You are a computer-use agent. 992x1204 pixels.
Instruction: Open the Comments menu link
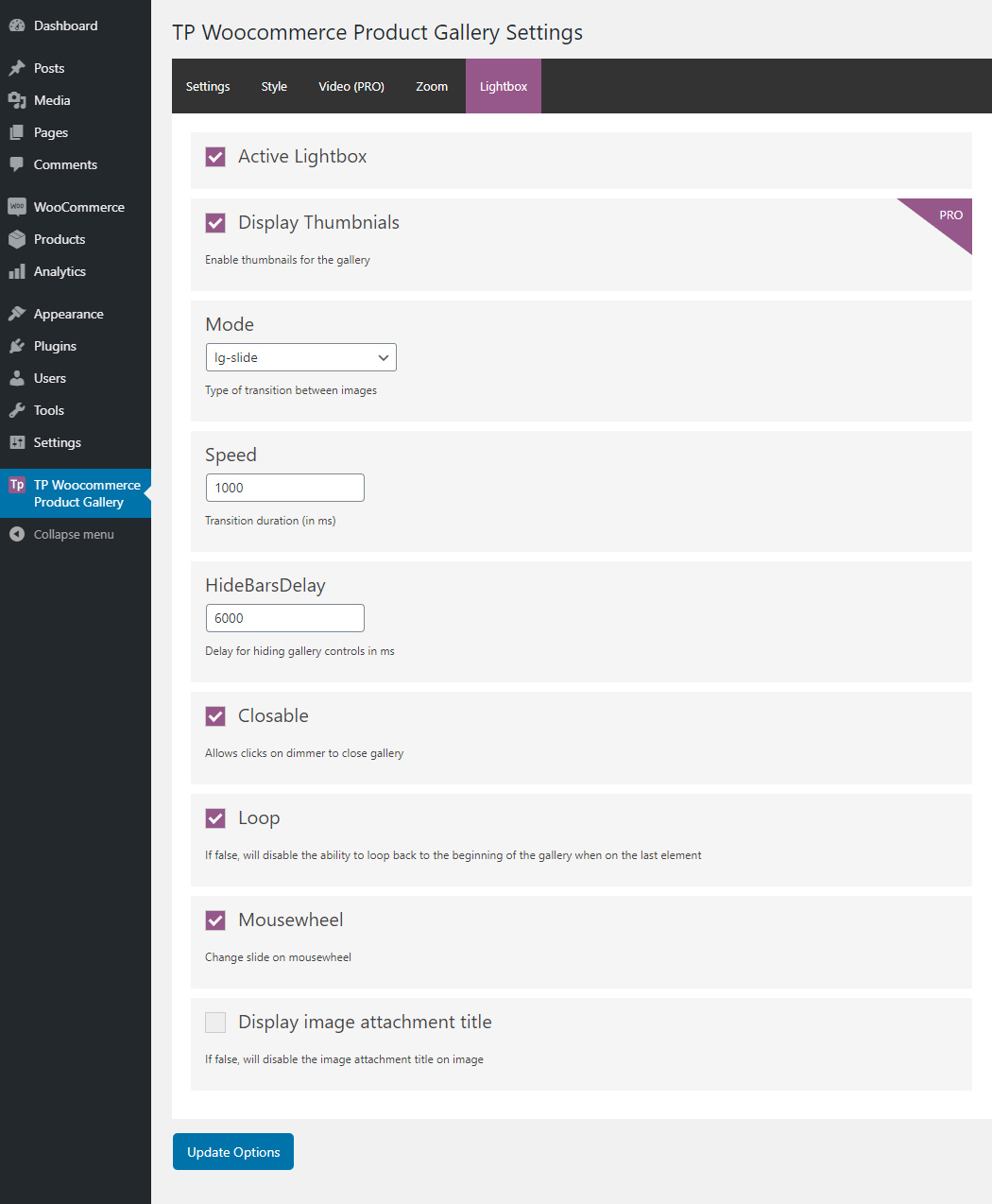65,164
